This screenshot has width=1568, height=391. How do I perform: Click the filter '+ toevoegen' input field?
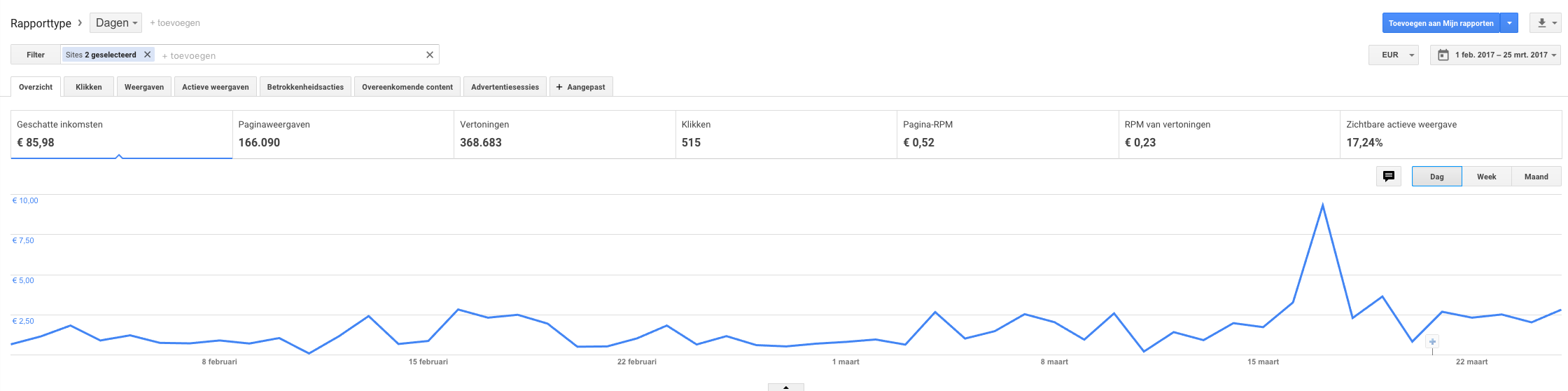tap(290, 55)
